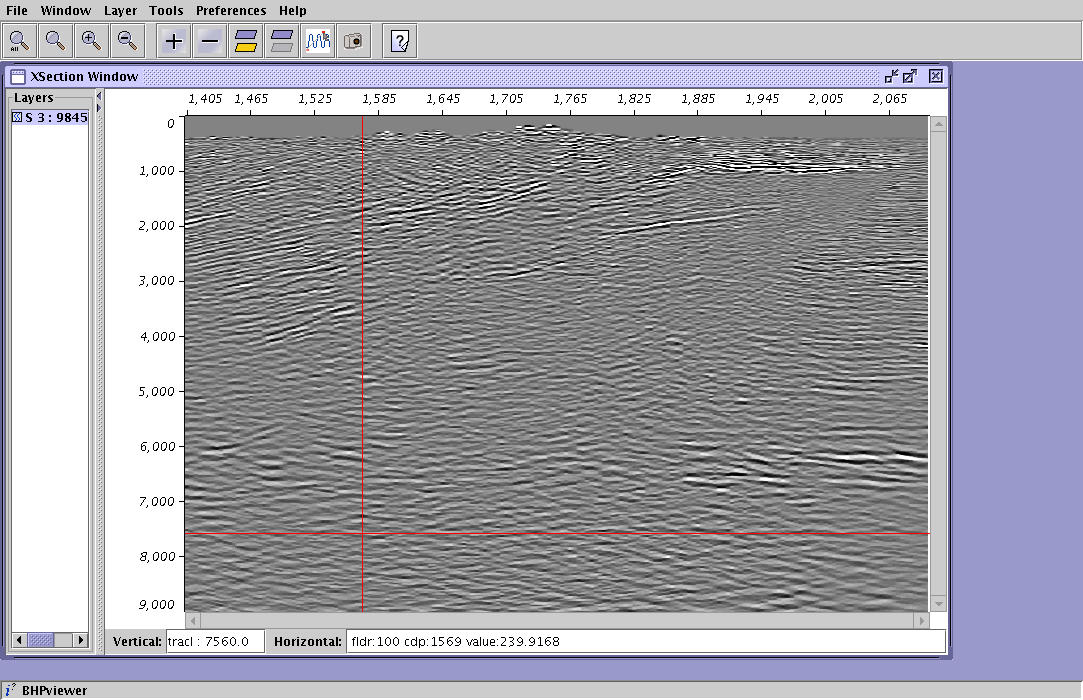The width and height of the screenshot is (1083, 700).
Task: Click the plus add-layer button
Action: tap(174, 41)
